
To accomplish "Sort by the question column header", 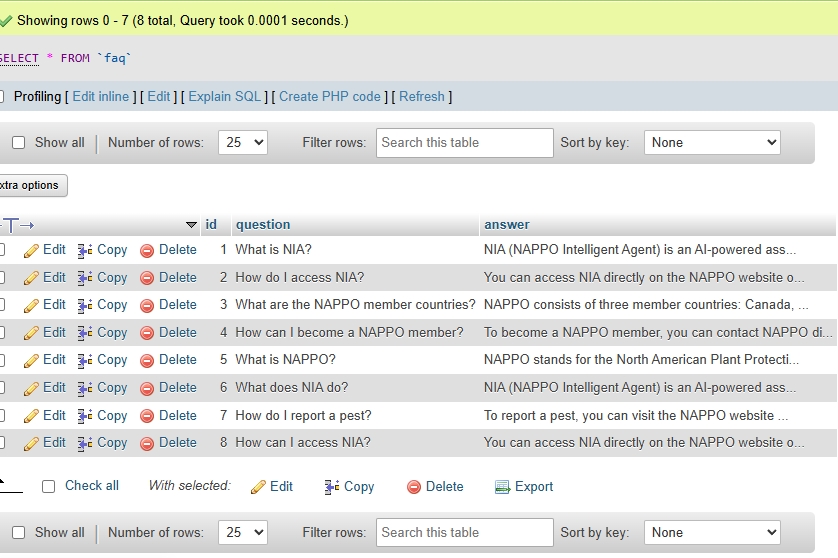I will click(263, 224).
